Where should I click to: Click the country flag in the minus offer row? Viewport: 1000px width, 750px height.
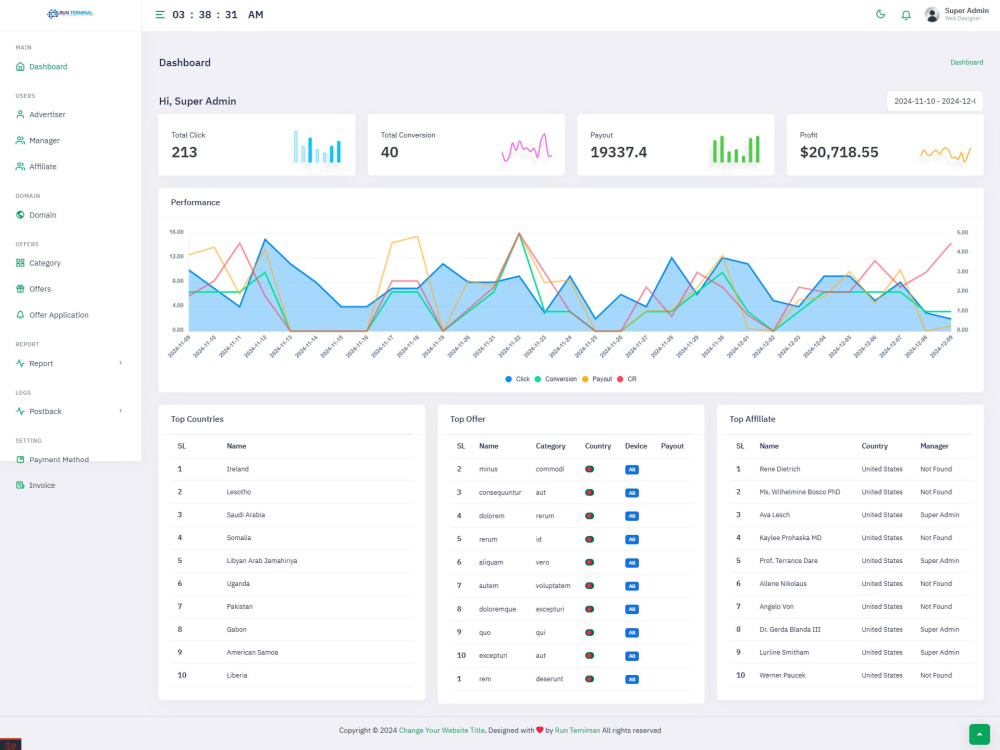(589, 469)
